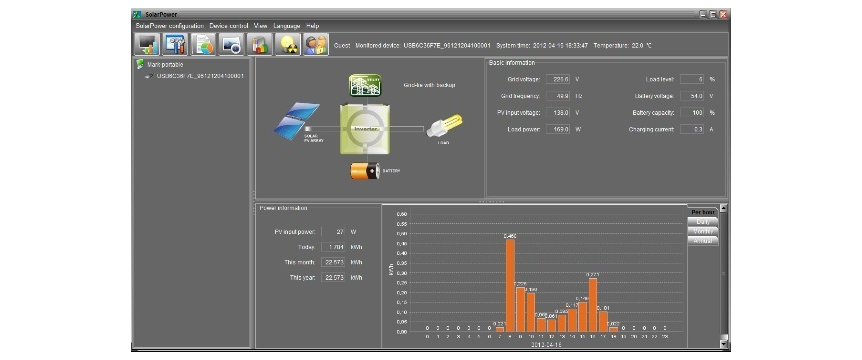The image size is (862, 360).
Task: Click the lamp load icon
Action: [444, 126]
